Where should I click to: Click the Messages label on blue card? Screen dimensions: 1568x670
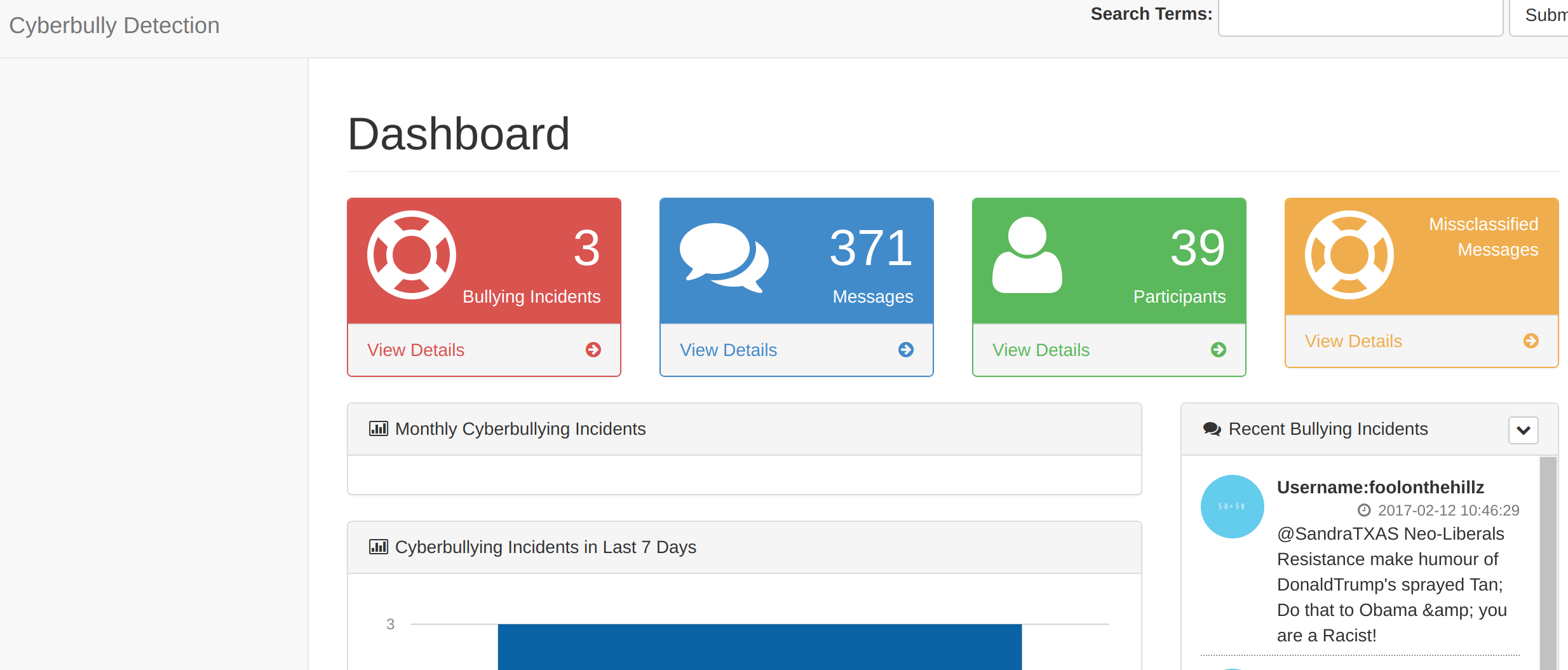point(873,297)
